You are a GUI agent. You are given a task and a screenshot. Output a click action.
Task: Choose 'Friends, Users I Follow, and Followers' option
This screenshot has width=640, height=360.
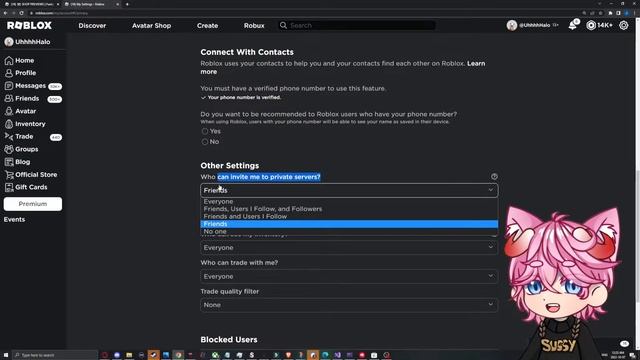[349, 209]
